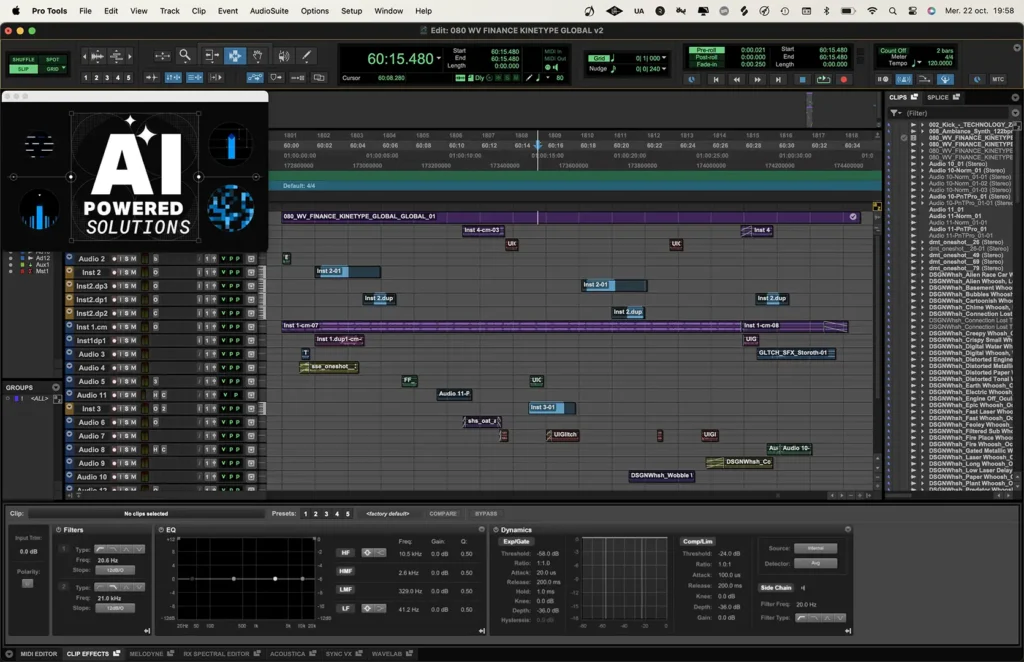Select the Grabber hand tool
1024x662 pixels.
tap(258, 56)
